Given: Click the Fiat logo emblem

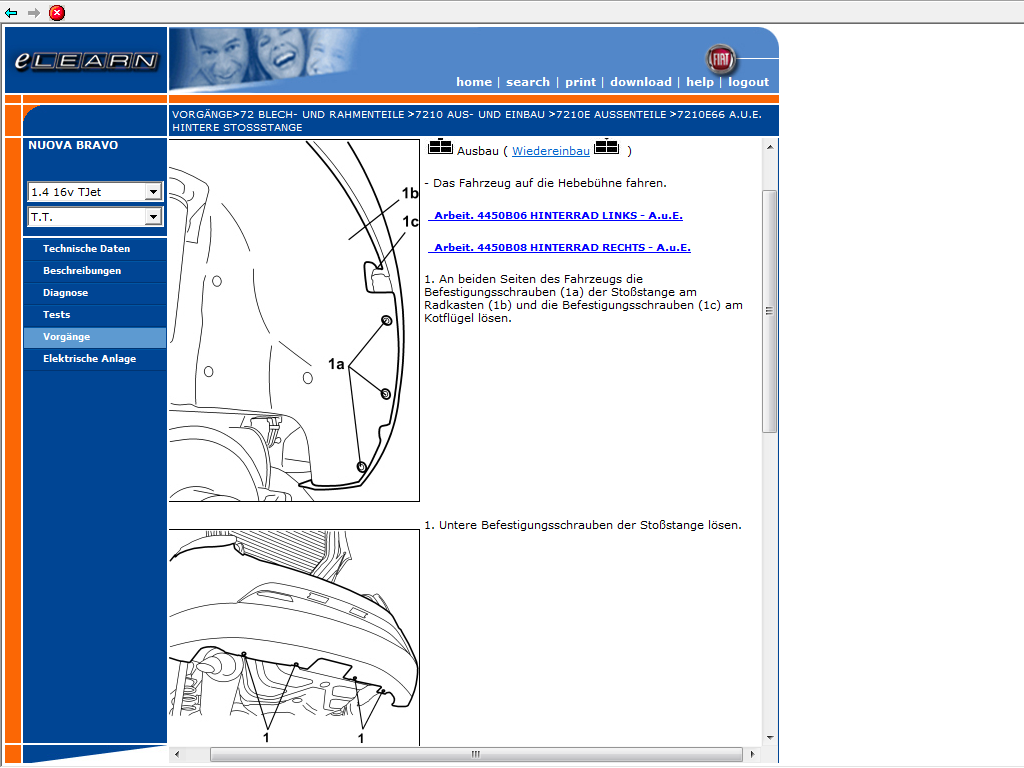Looking at the screenshot, I should click(x=720, y=59).
